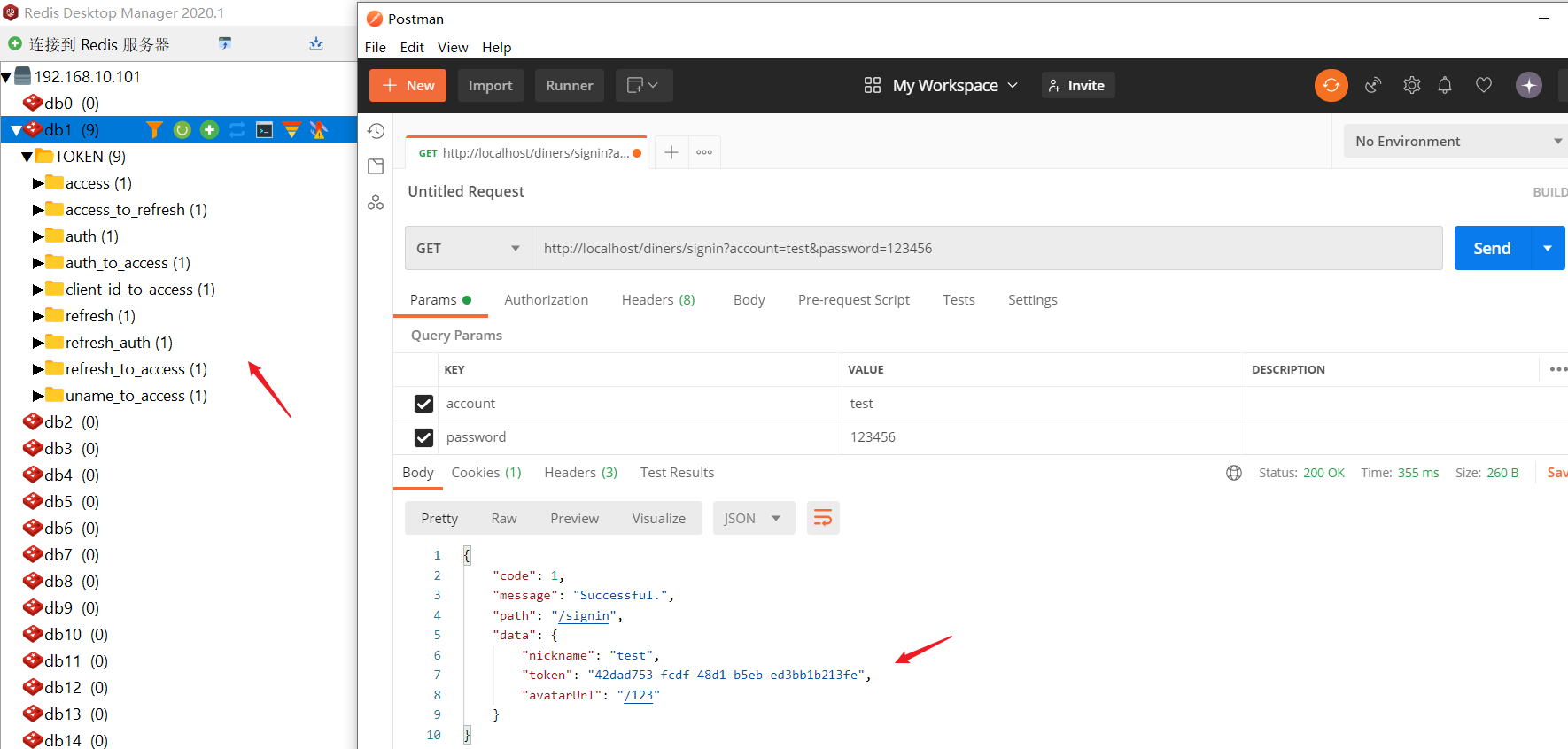Click the globe network info icon near Status

tap(1234, 473)
